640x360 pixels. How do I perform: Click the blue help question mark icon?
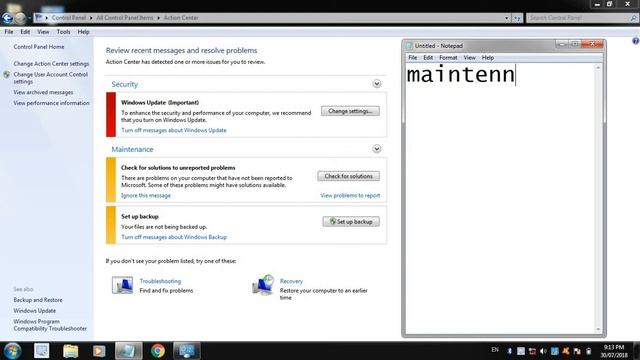(636, 41)
